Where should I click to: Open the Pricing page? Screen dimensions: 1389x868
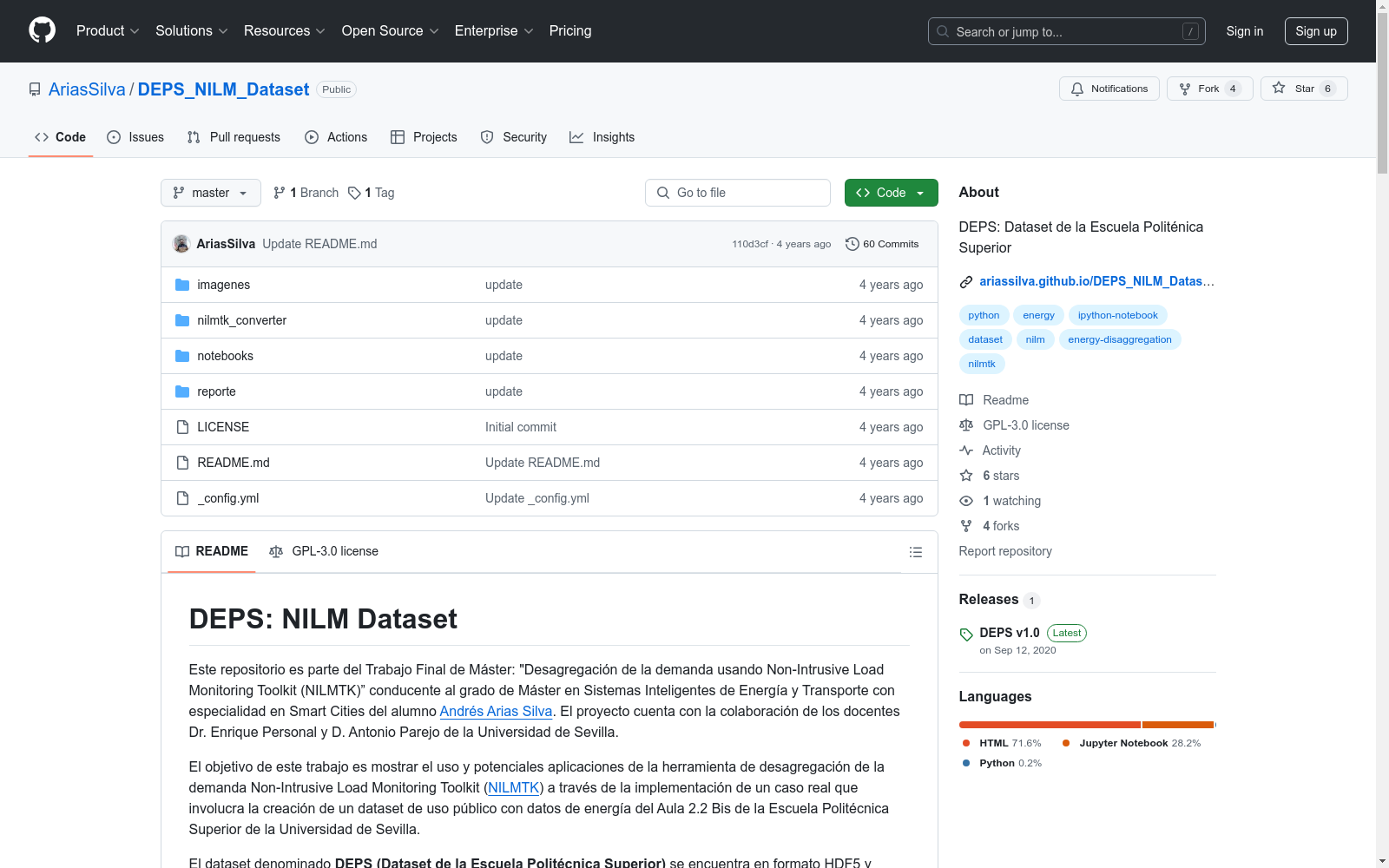(570, 31)
